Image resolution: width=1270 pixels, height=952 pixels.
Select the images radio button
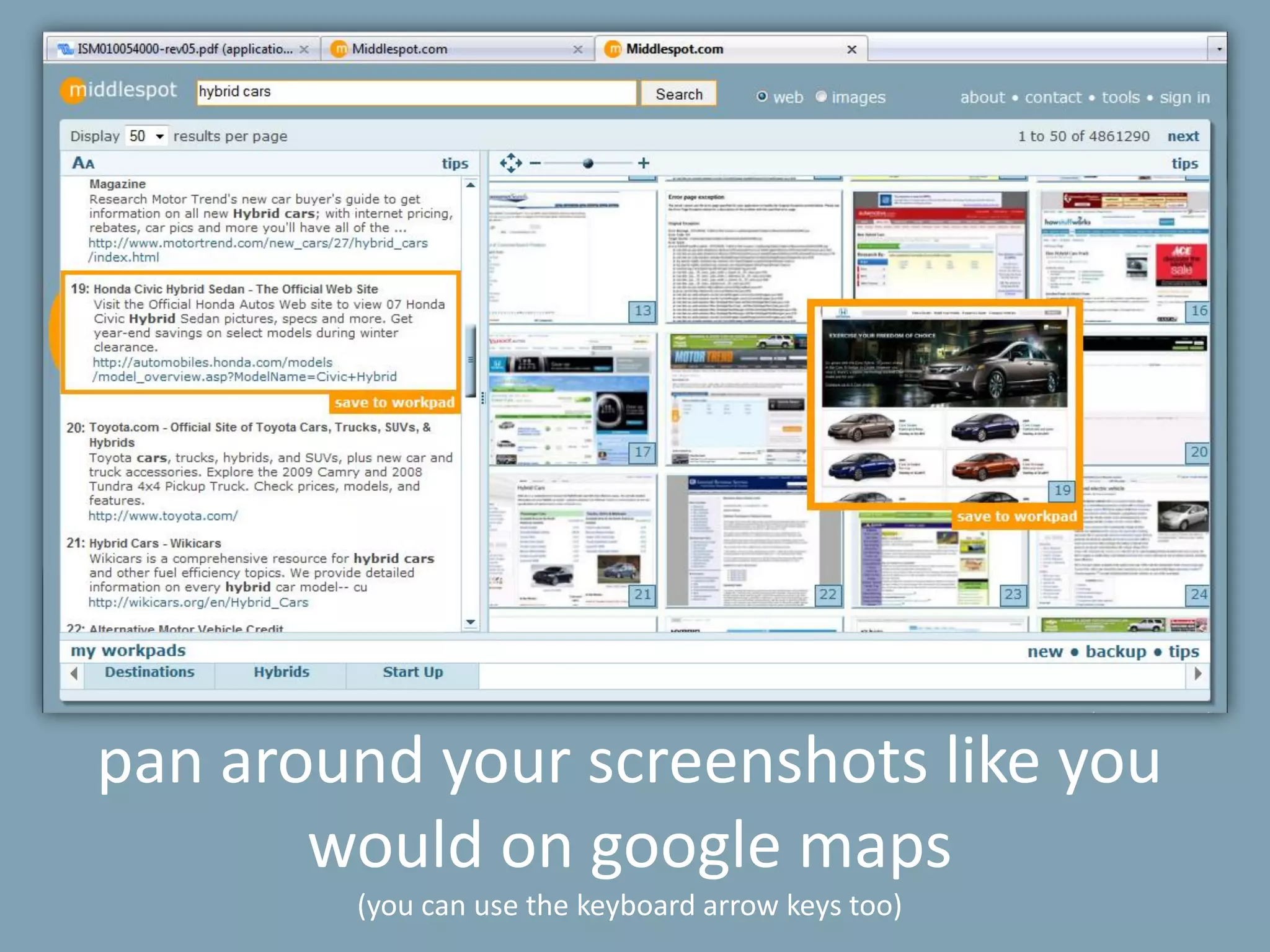point(821,97)
